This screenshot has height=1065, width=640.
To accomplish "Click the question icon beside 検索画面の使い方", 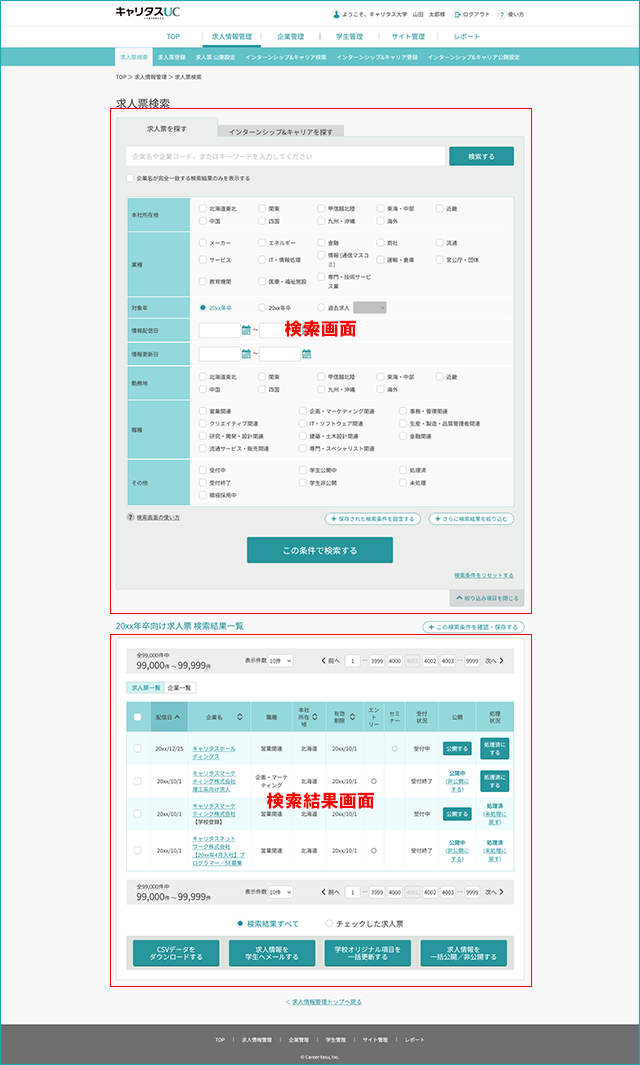I will tap(130, 518).
